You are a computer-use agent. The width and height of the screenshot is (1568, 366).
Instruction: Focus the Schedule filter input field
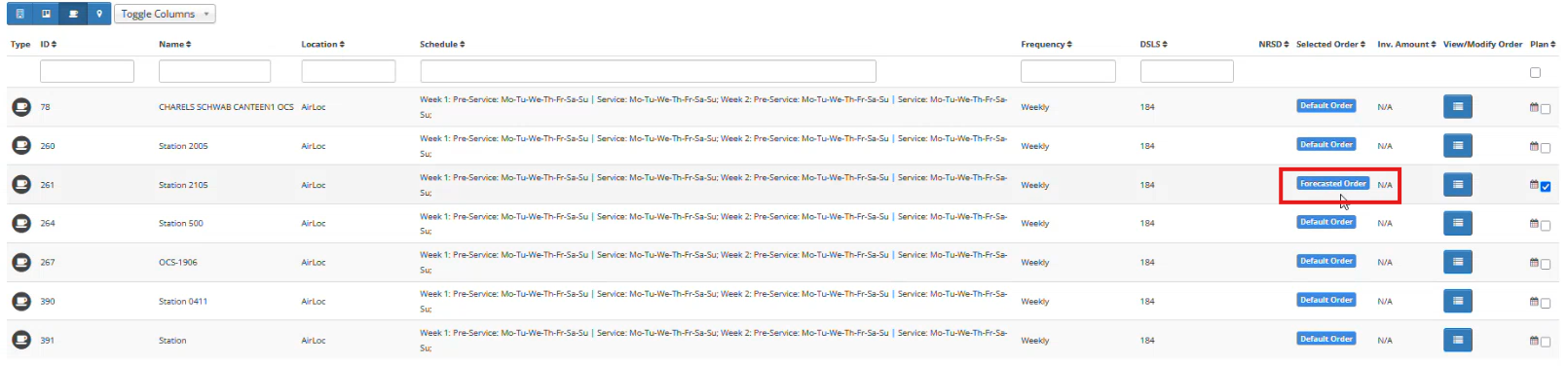point(648,71)
